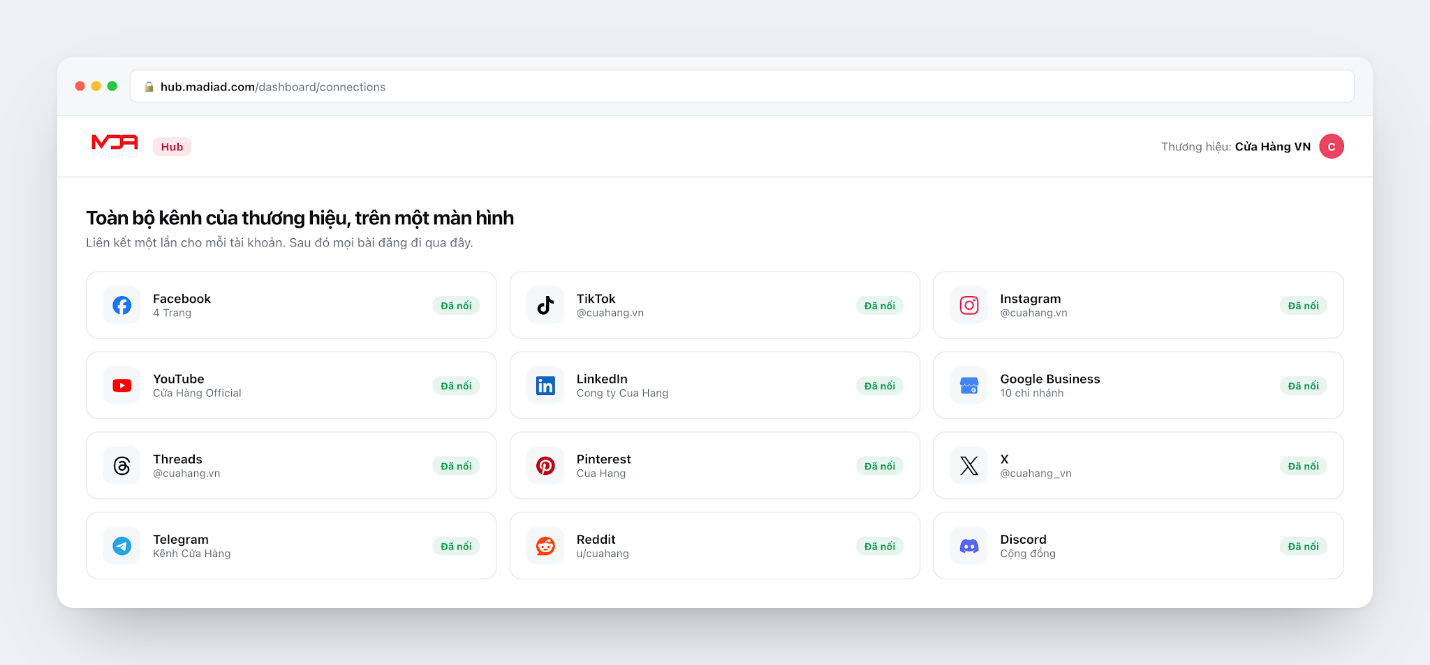
Task: Click the 'Threads' card title
Action: click(x=178, y=459)
